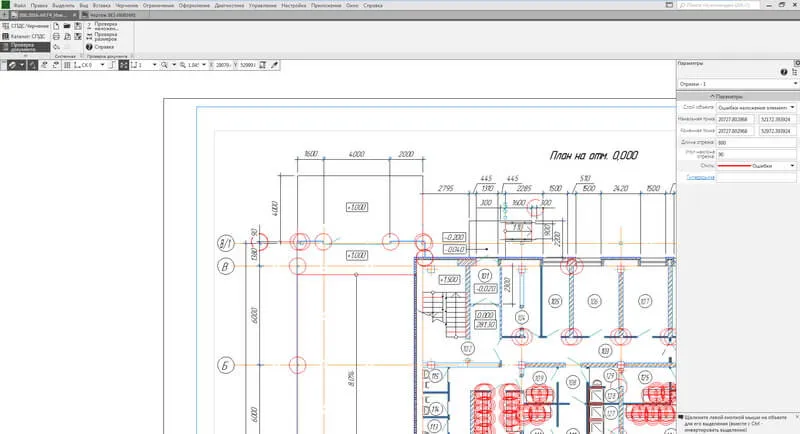The height and width of the screenshot is (434, 800).
Task: Run Проверка наложения элементов check
Action: coord(106,28)
